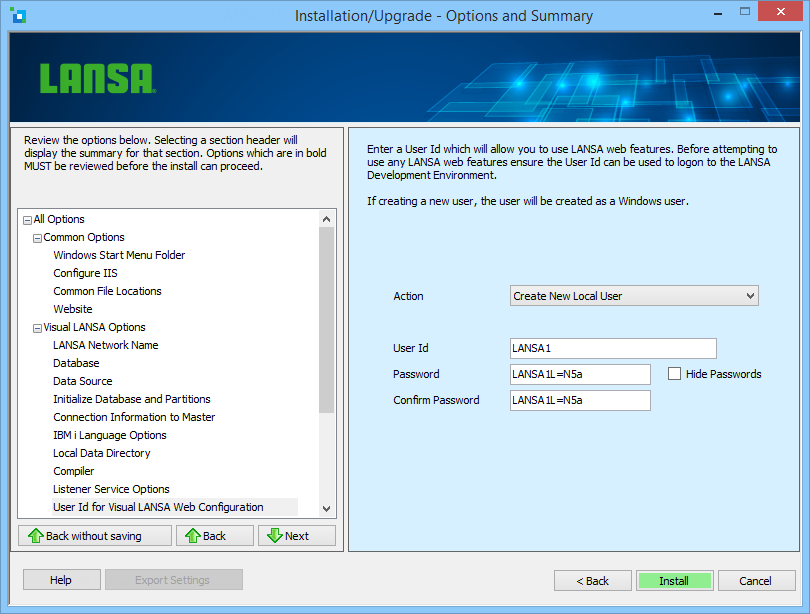Close the Installation/Upgrade window
The width and height of the screenshot is (810, 614).
(x=781, y=12)
